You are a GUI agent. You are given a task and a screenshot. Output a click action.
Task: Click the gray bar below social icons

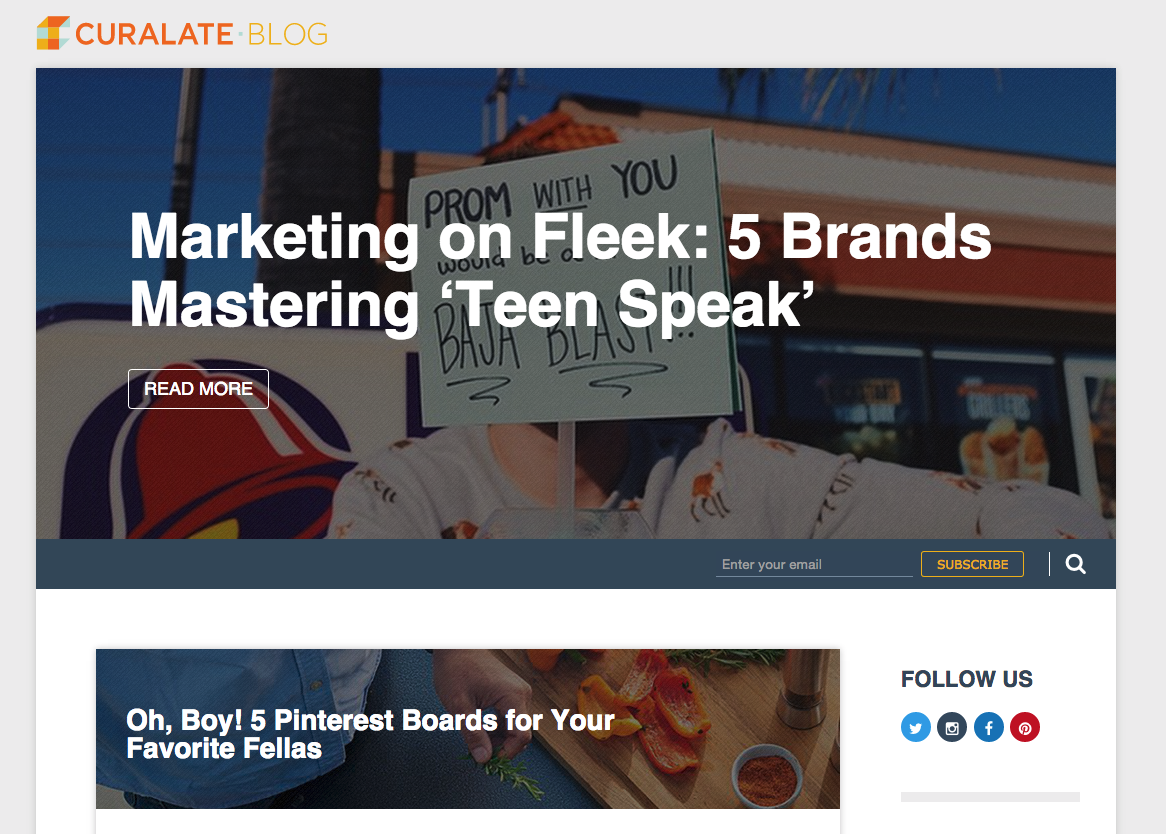click(x=990, y=797)
